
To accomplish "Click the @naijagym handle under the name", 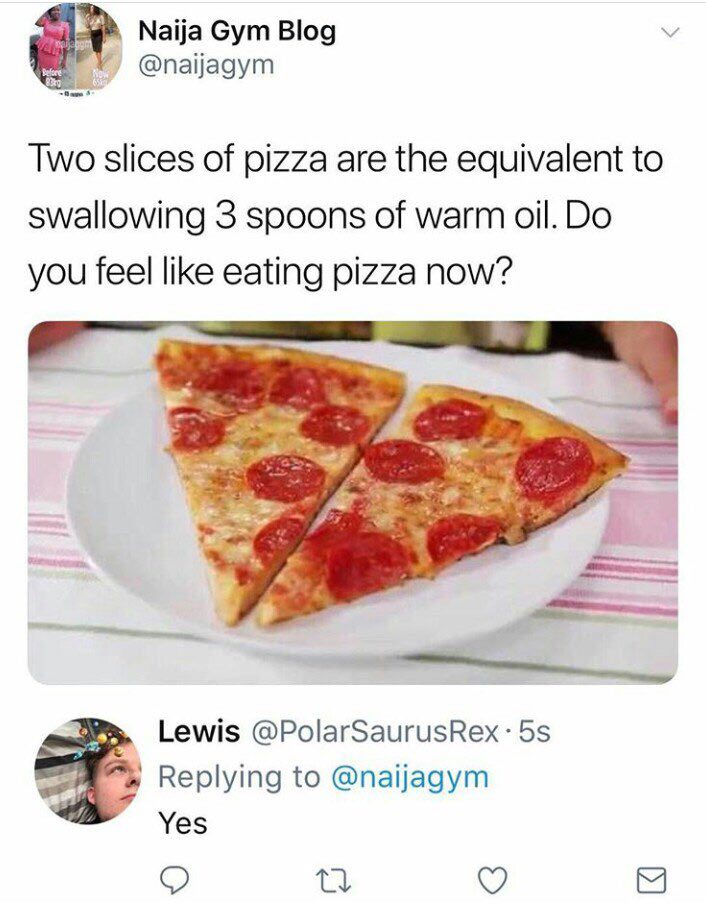I will point(206,65).
